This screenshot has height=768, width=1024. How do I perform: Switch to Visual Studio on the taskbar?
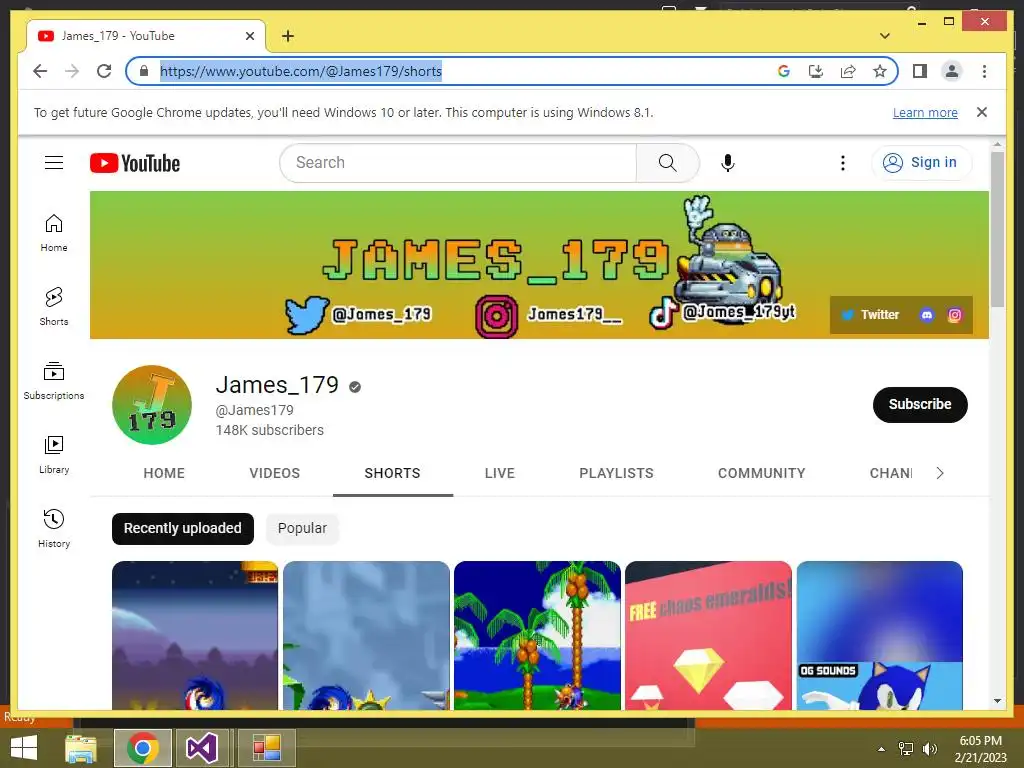(x=201, y=748)
